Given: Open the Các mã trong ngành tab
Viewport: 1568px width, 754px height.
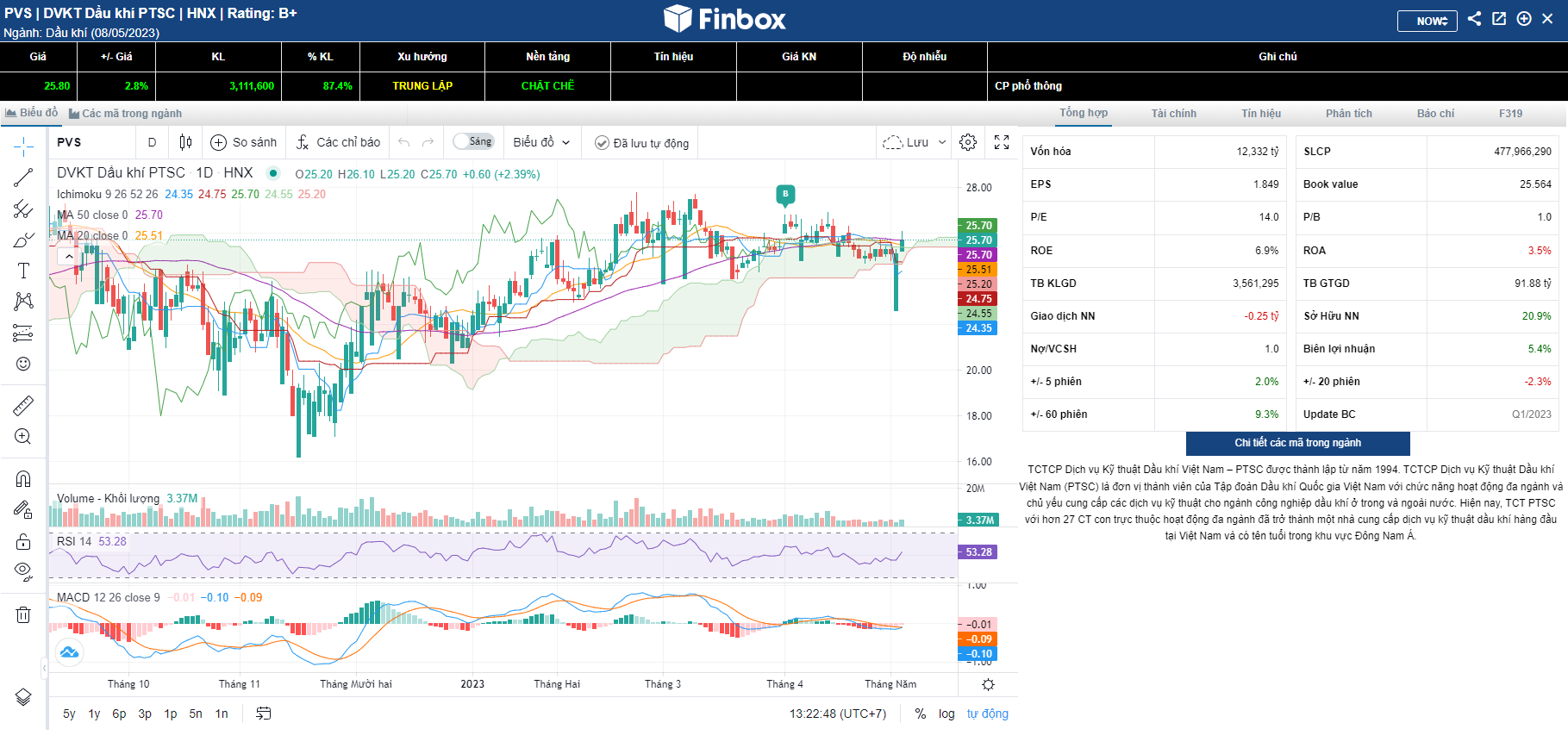Looking at the screenshot, I should point(126,114).
